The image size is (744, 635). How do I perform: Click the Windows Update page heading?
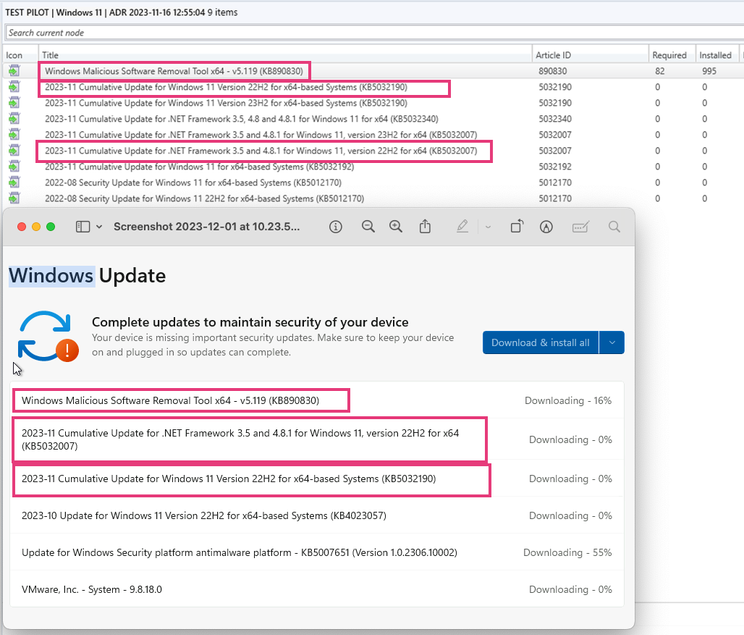[87, 276]
